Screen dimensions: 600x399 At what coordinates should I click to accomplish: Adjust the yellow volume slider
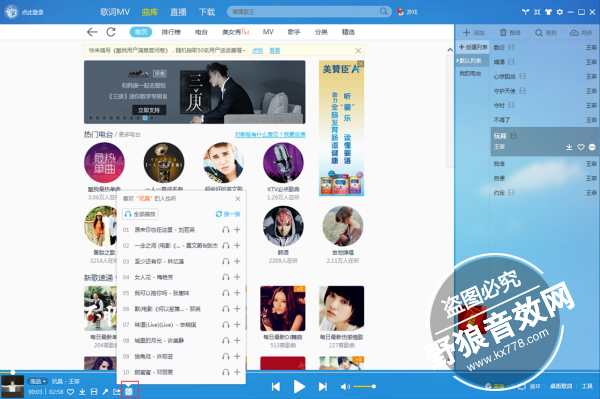(x=364, y=387)
